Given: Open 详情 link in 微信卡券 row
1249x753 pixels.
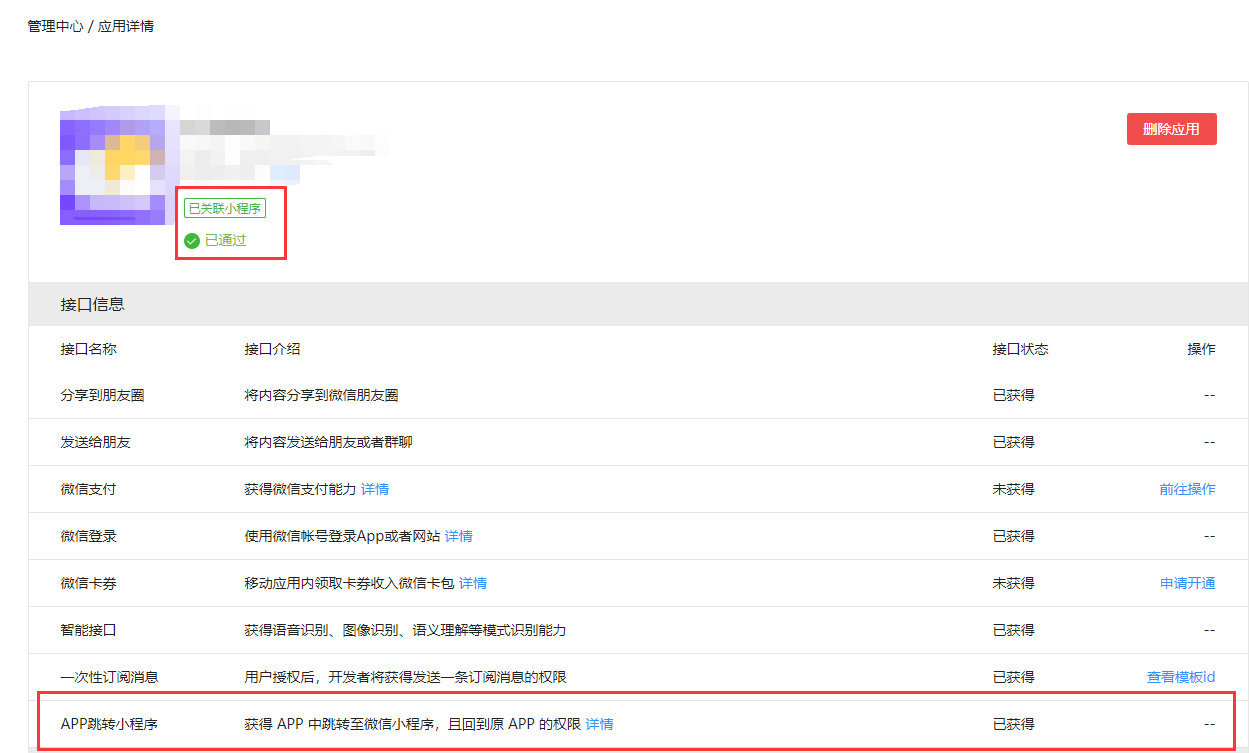Looking at the screenshot, I should pyautogui.click(x=473, y=583).
